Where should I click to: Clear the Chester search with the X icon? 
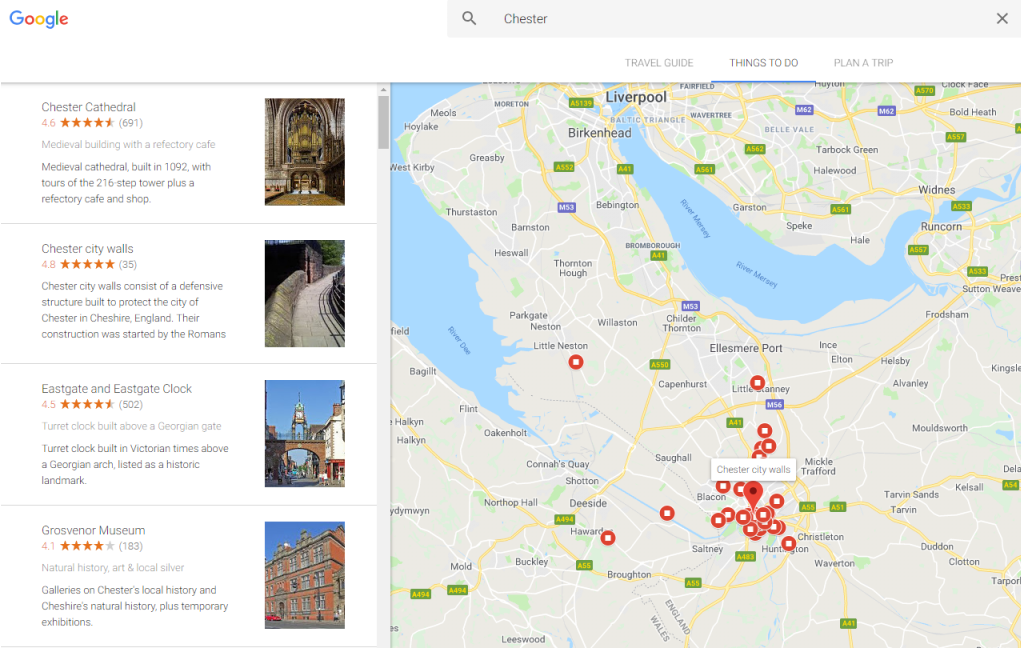point(1002,19)
